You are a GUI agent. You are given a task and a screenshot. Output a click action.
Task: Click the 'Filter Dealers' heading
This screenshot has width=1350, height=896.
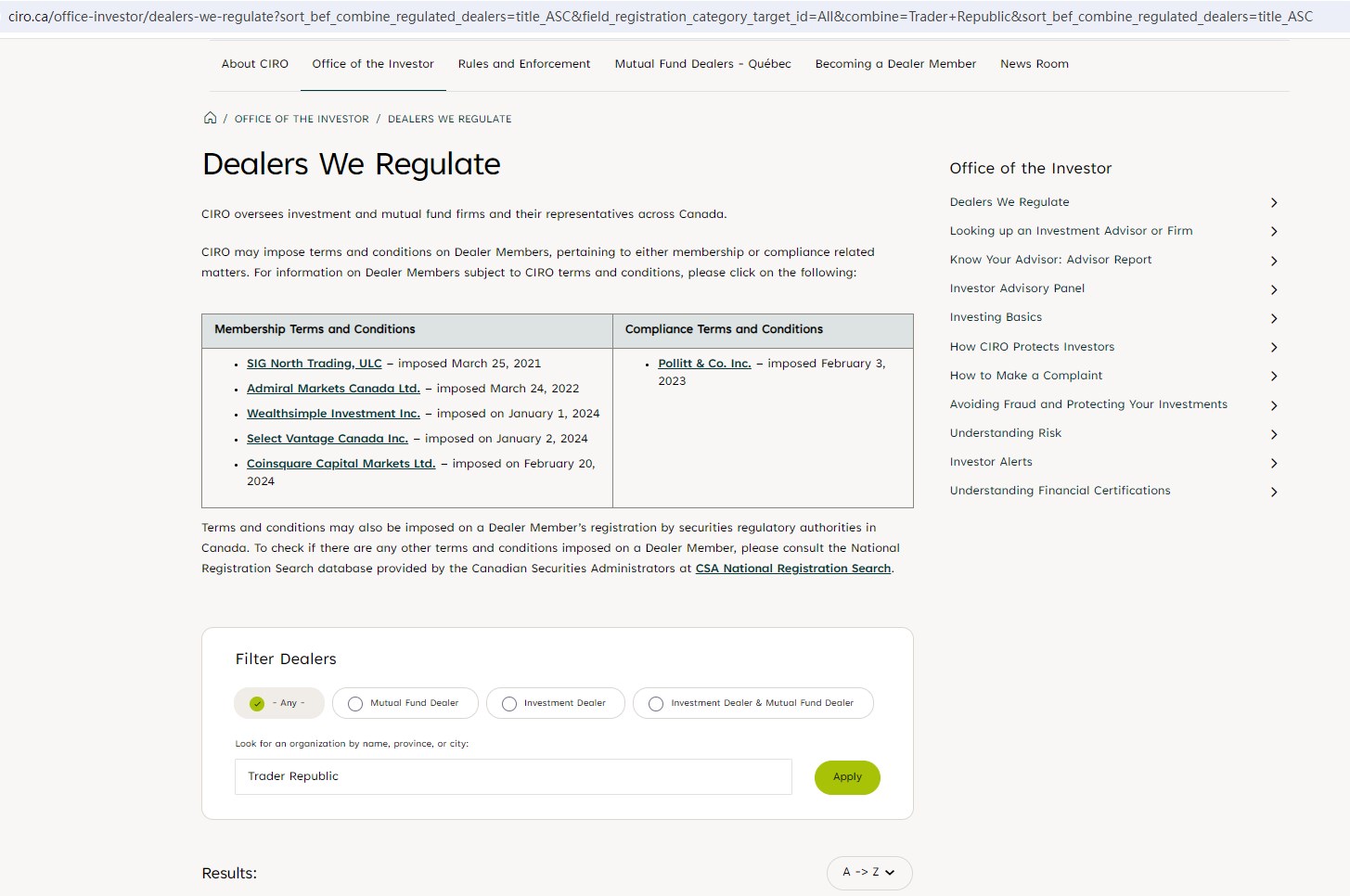286,659
